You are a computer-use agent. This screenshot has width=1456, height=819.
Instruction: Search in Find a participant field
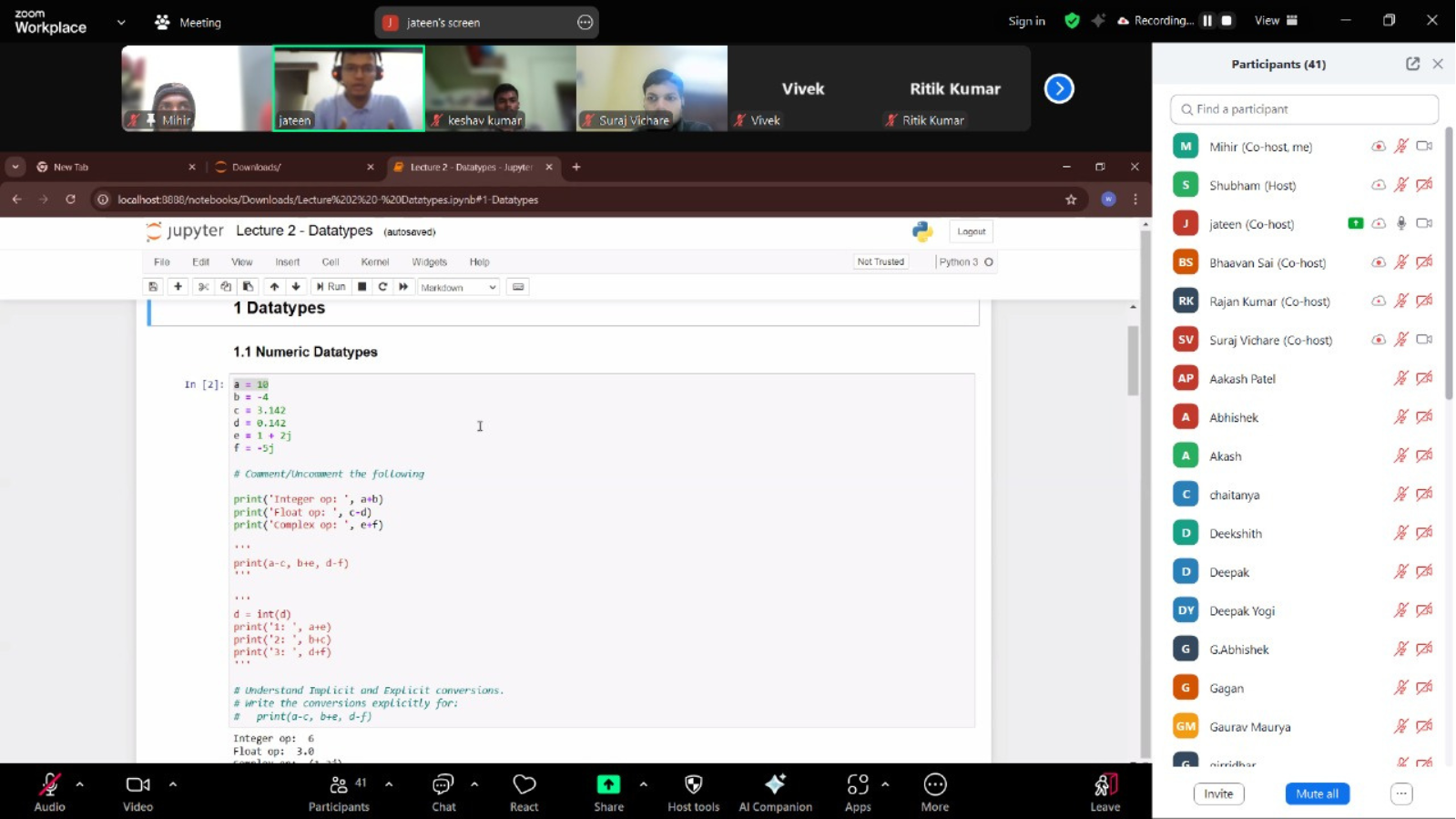pos(1304,109)
